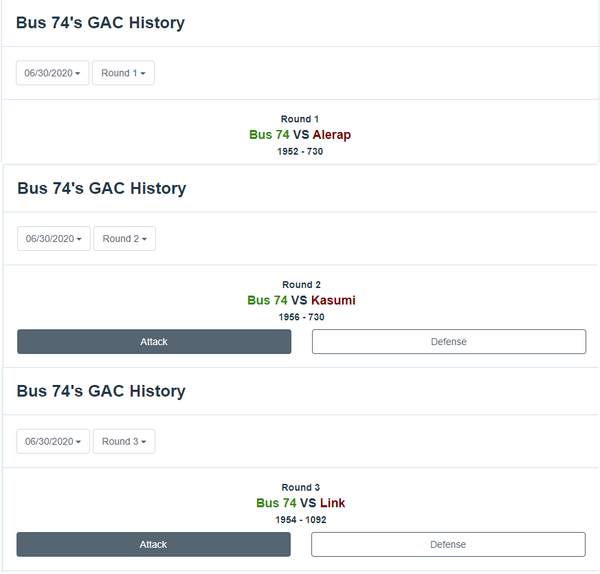Click Bus 74 in the Alerap matchup
The height and width of the screenshot is (574, 600).
(269, 135)
